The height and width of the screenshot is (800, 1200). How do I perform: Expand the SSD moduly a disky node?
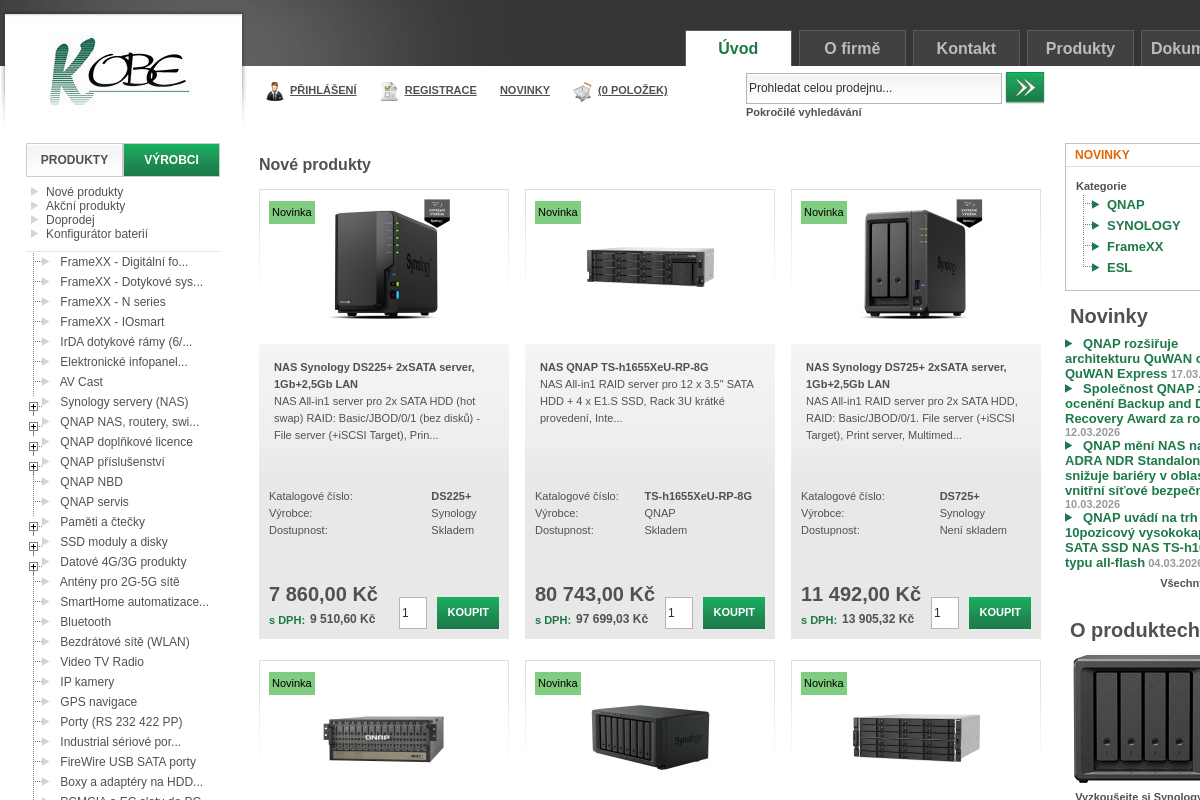pyautogui.click(x=33, y=547)
